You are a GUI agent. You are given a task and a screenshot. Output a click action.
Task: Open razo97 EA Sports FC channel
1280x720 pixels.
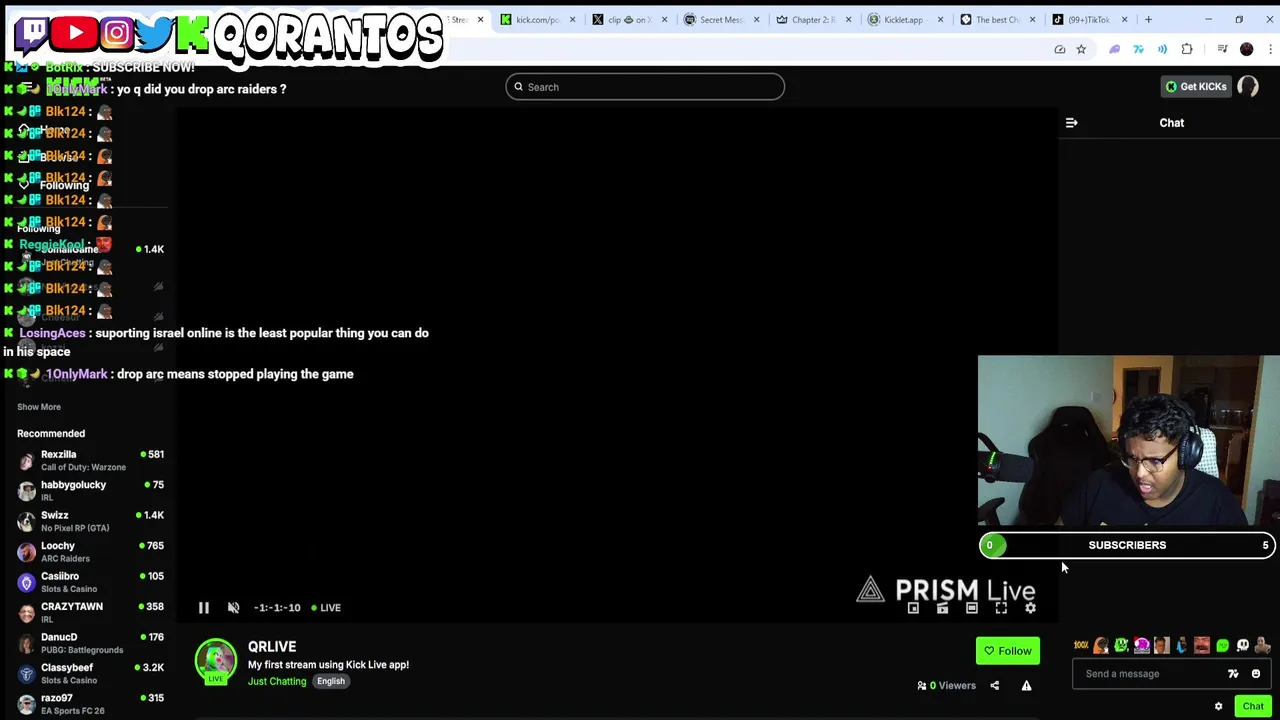[x=90, y=704]
